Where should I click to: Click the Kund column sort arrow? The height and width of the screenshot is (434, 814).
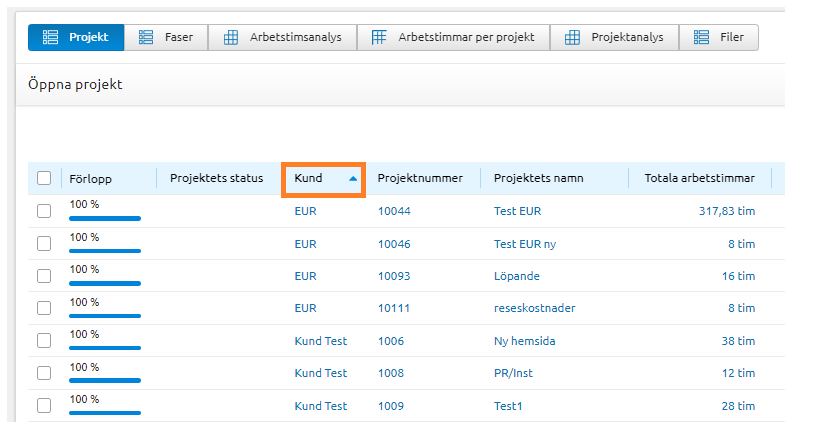point(353,178)
